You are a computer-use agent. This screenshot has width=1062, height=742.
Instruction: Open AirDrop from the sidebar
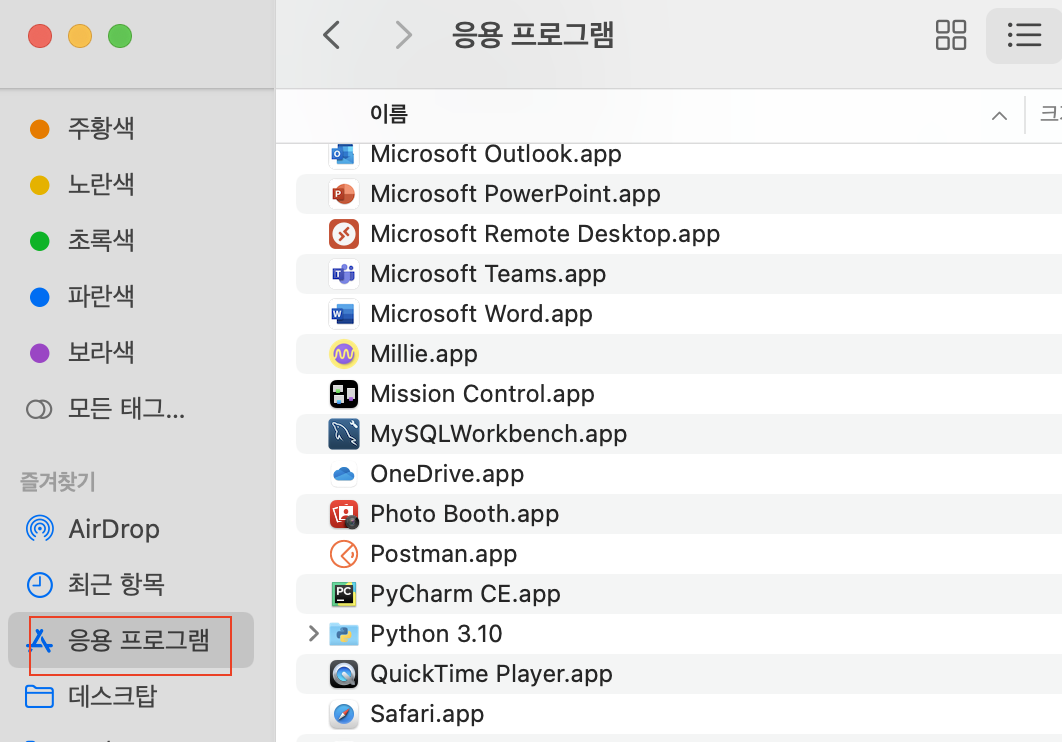[x=114, y=529]
